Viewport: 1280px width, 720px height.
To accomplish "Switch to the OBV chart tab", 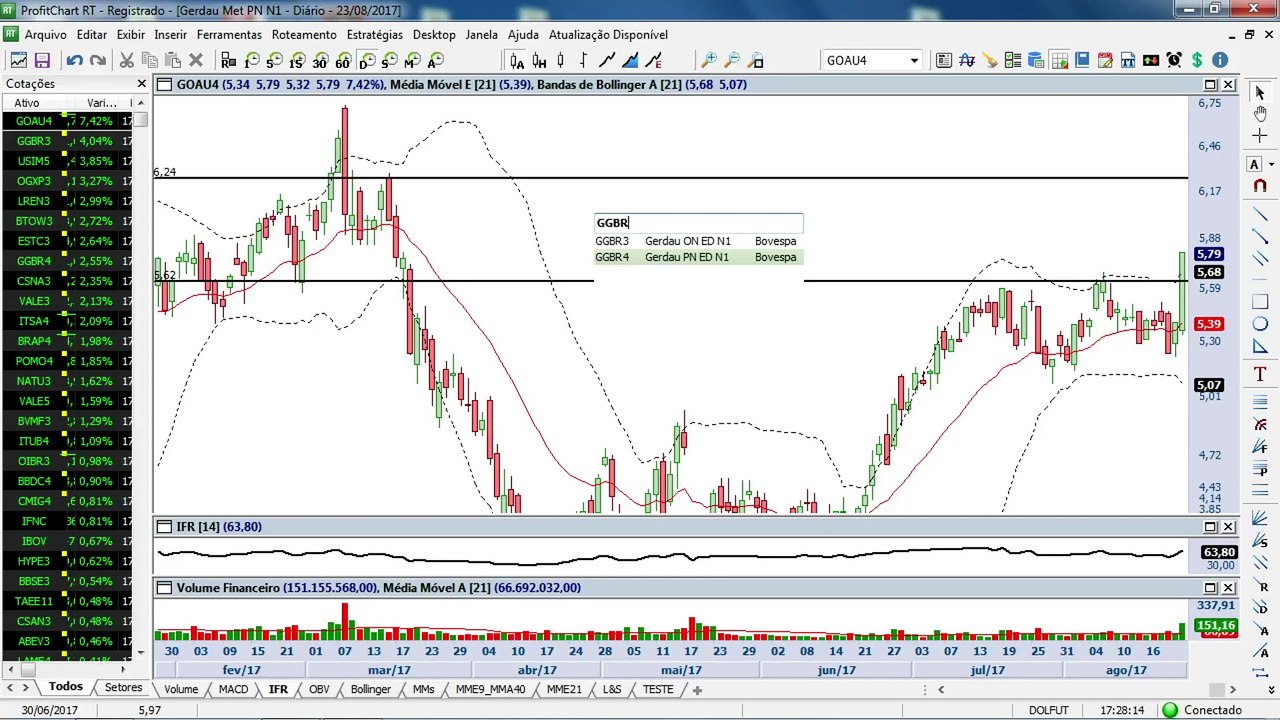I will [319, 689].
